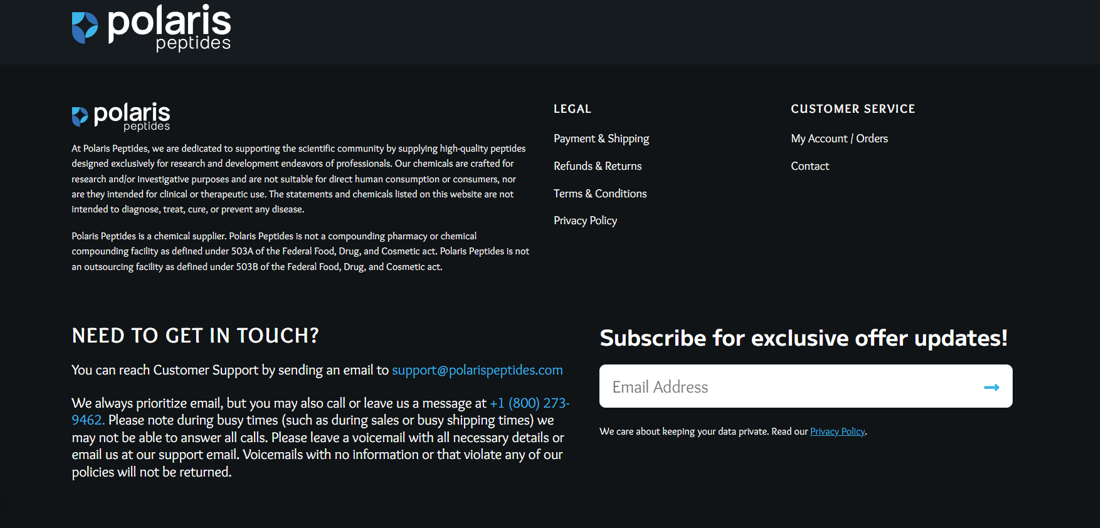Open the underlined Privacy Policy link below the email field

(x=837, y=432)
